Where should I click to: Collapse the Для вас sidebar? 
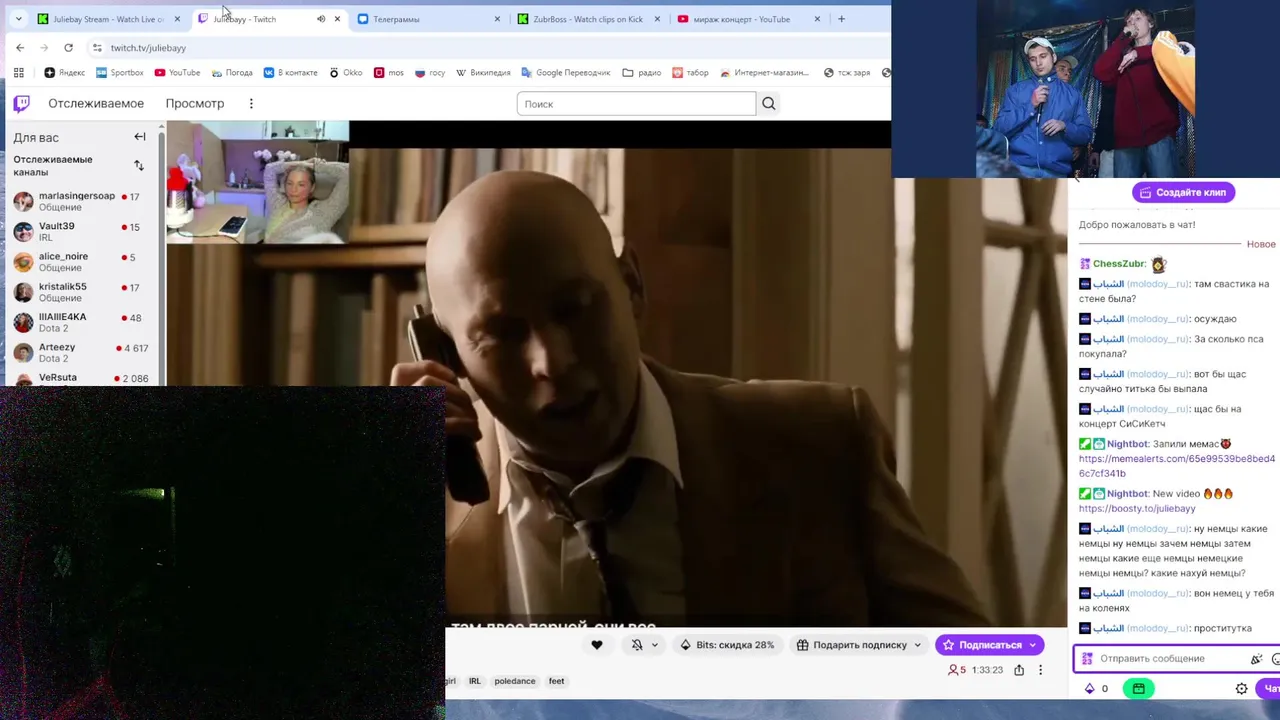click(140, 137)
